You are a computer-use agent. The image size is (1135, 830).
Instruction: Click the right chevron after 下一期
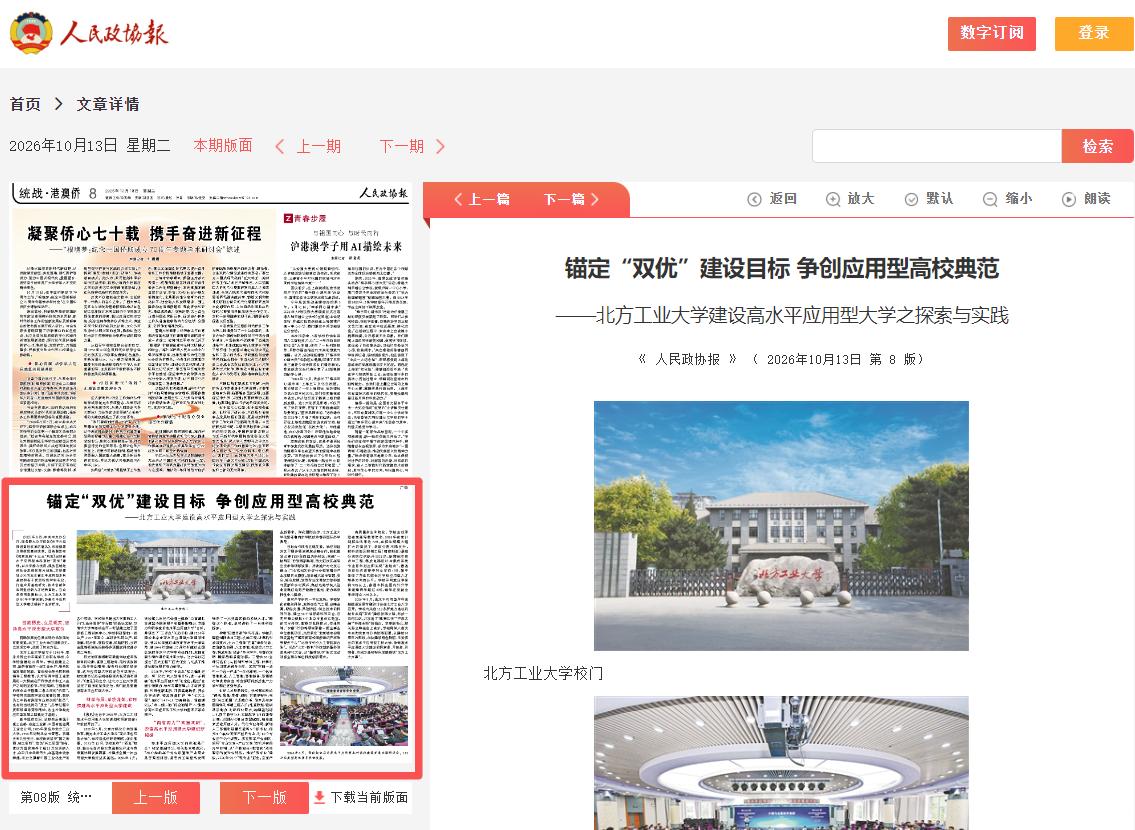pos(440,146)
